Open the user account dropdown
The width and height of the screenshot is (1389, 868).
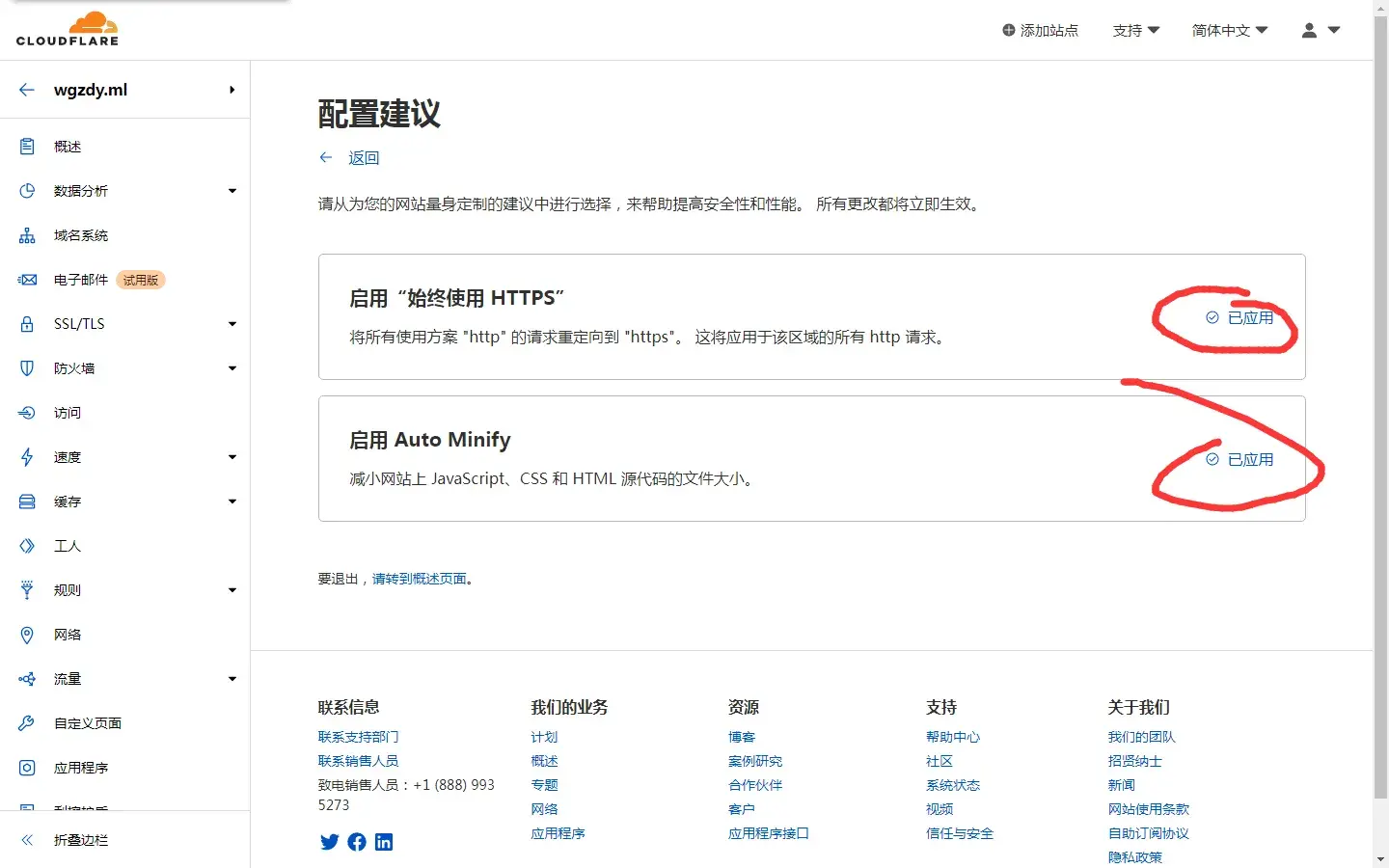(1321, 30)
